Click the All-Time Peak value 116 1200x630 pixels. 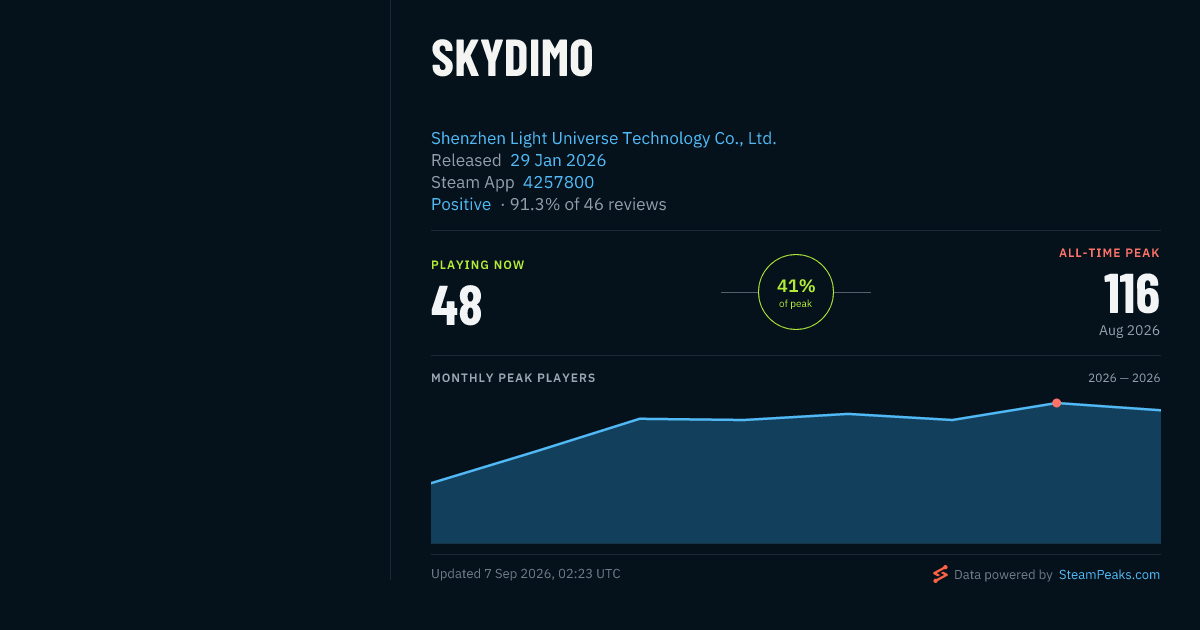1132,294
